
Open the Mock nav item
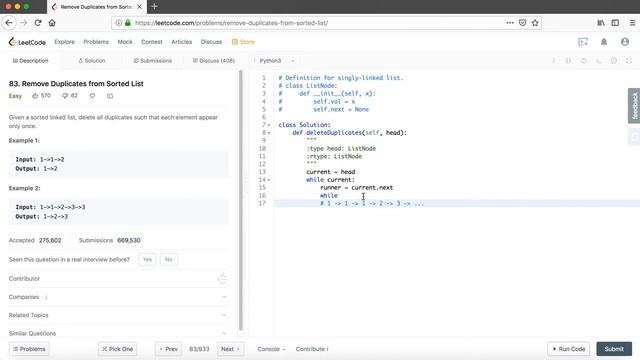(x=125, y=42)
